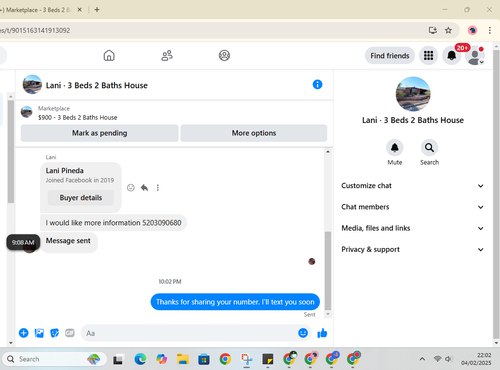This screenshot has height=370, width=500.
Task: Open File Explorer from the taskbar
Action: coord(183,359)
